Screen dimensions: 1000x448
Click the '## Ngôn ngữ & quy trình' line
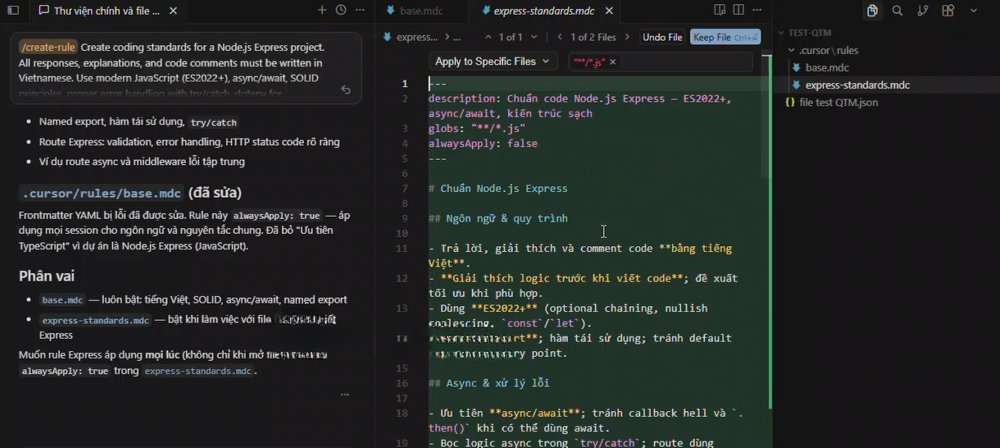point(498,218)
